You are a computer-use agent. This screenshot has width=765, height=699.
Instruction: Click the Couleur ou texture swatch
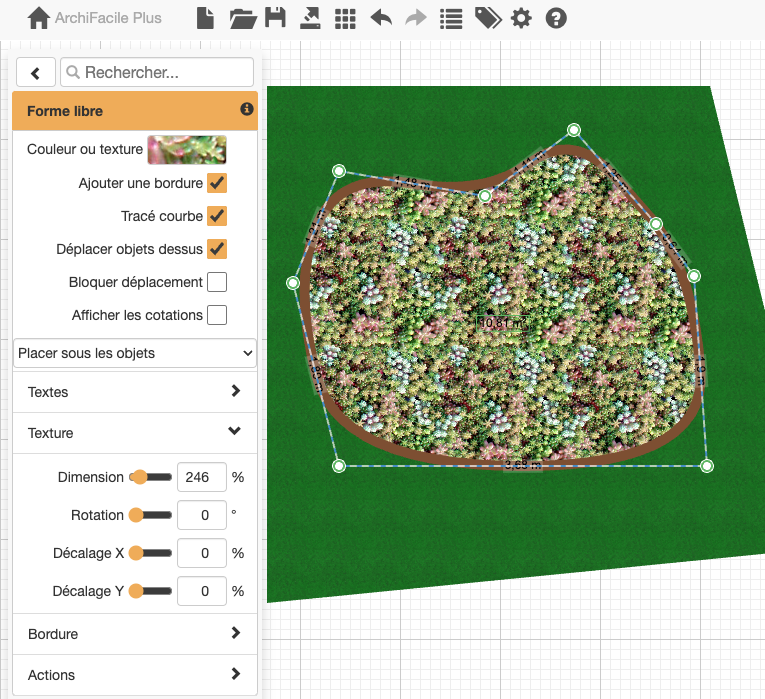187,150
